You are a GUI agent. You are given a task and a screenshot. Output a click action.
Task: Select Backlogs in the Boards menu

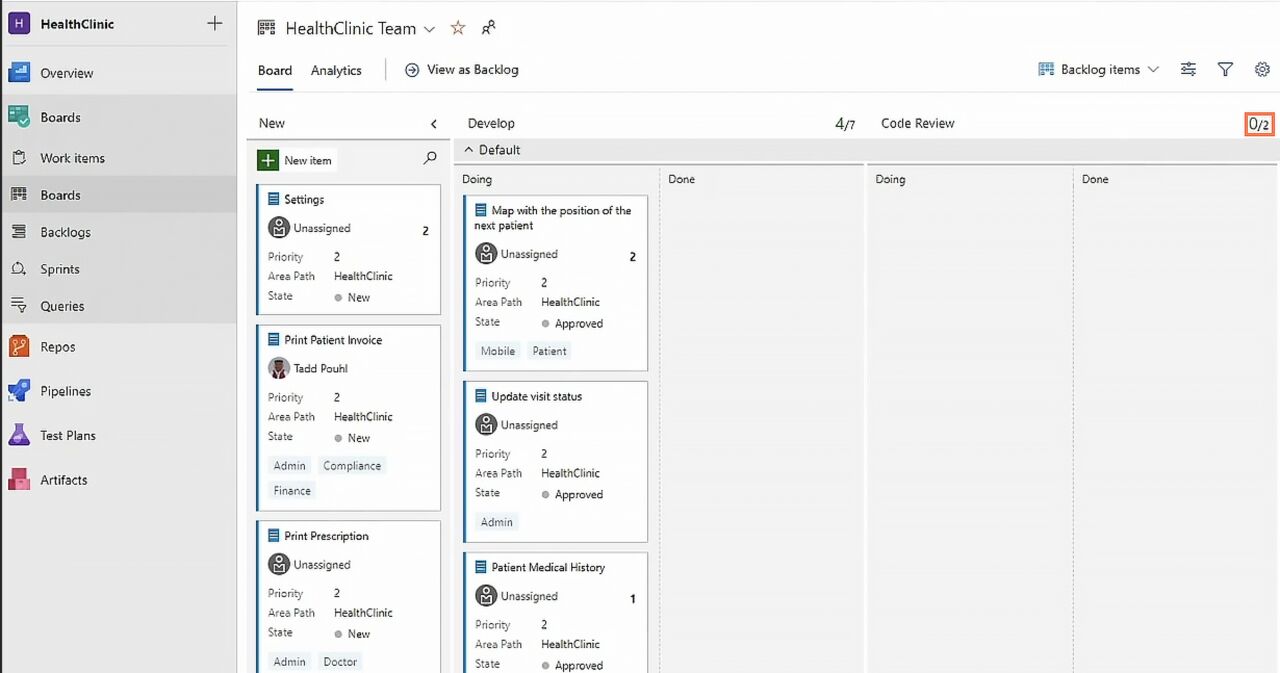tap(65, 232)
